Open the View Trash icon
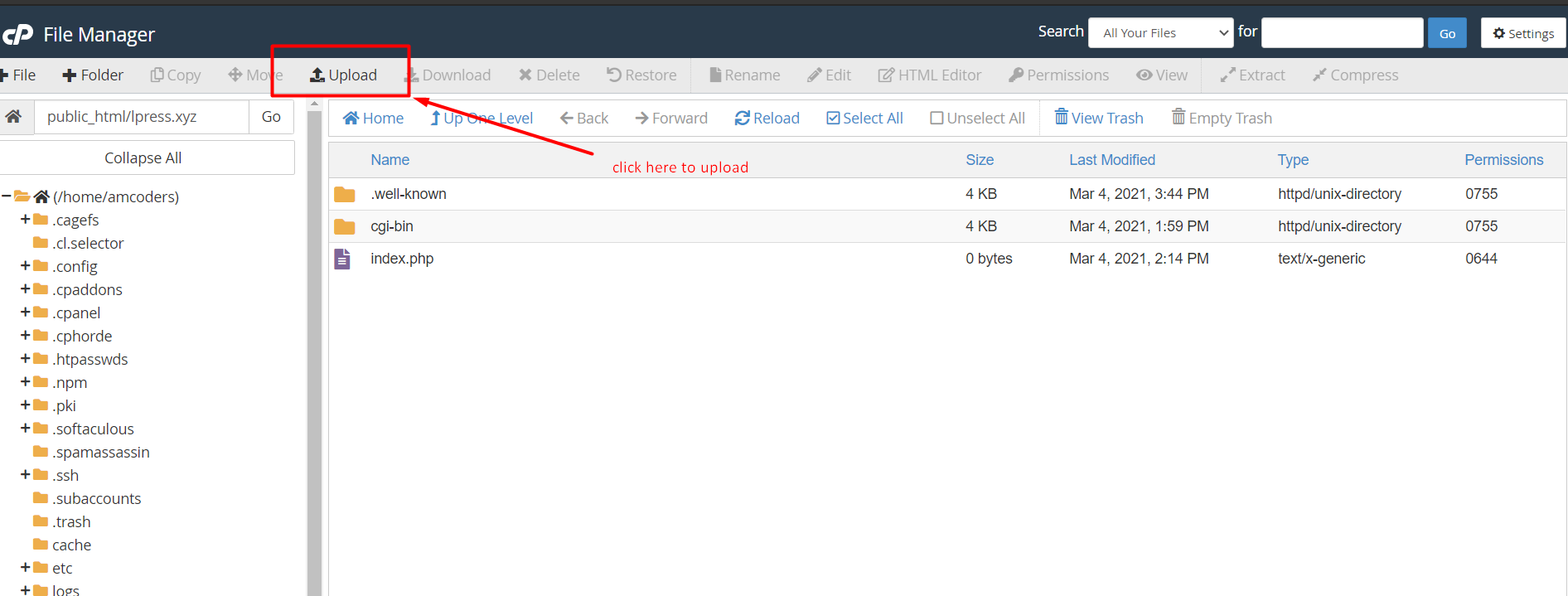This screenshot has height=596, width=1568. (x=1061, y=118)
